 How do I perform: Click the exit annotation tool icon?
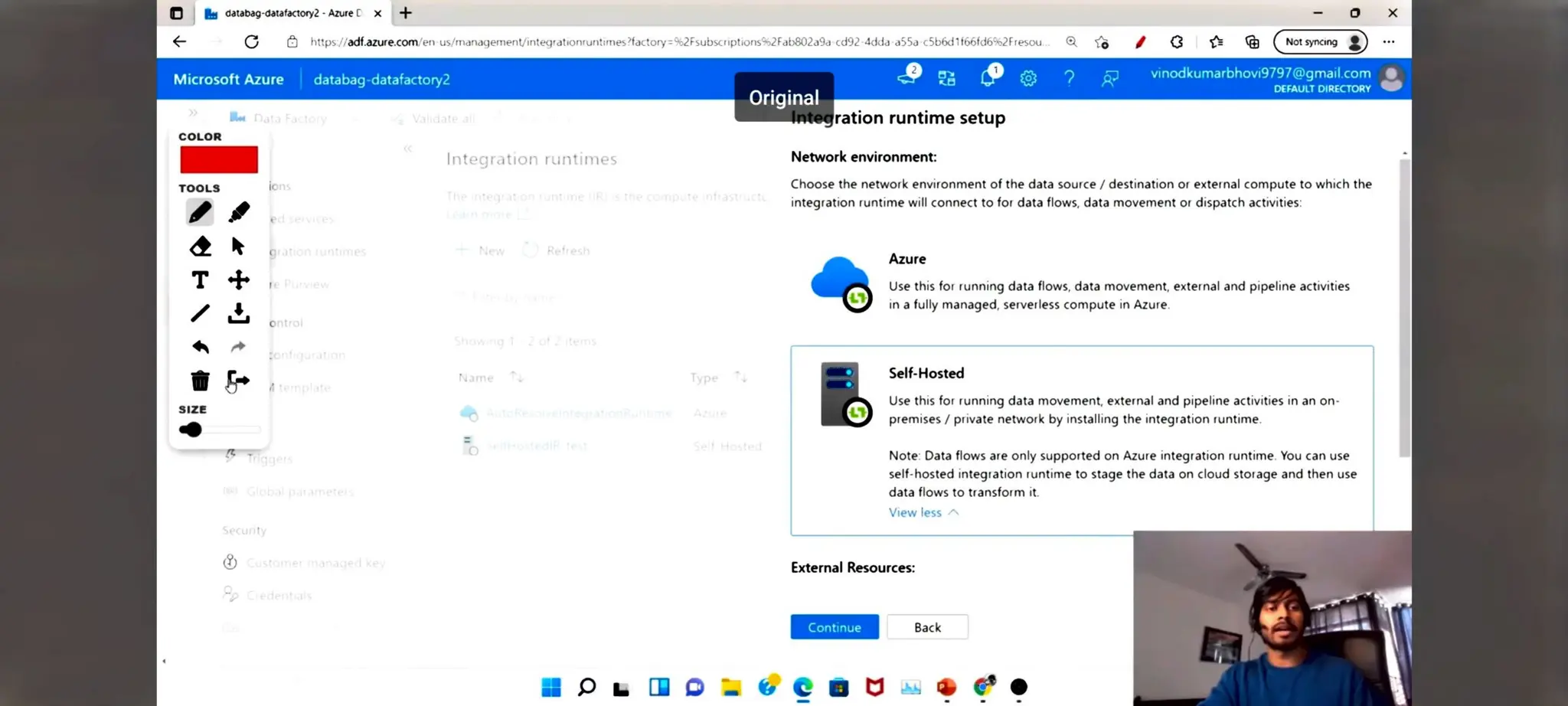(x=239, y=380)
